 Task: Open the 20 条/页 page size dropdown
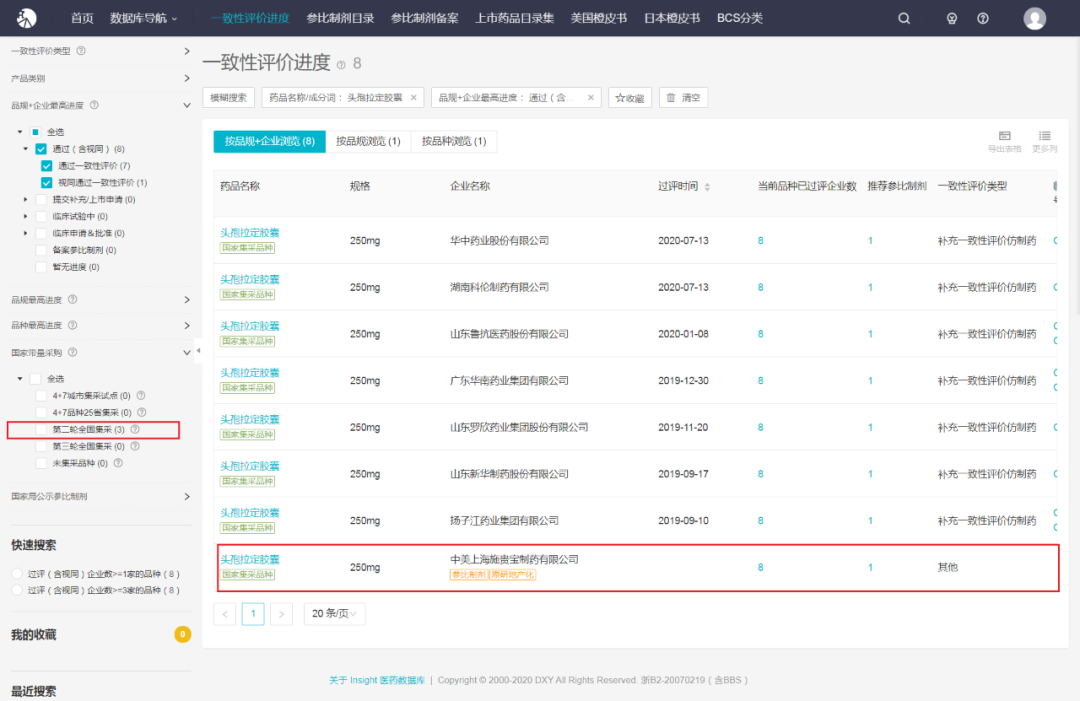(335, 614)
